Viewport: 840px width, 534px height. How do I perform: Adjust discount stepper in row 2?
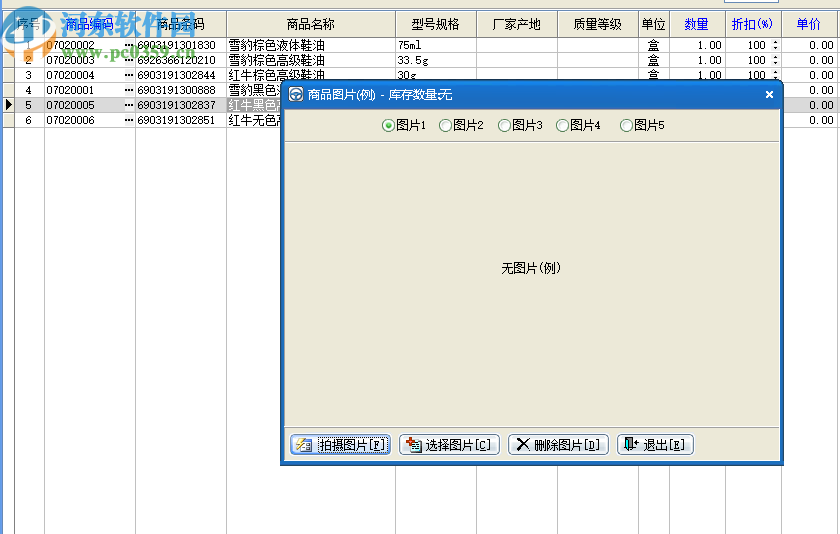(775, 60)
